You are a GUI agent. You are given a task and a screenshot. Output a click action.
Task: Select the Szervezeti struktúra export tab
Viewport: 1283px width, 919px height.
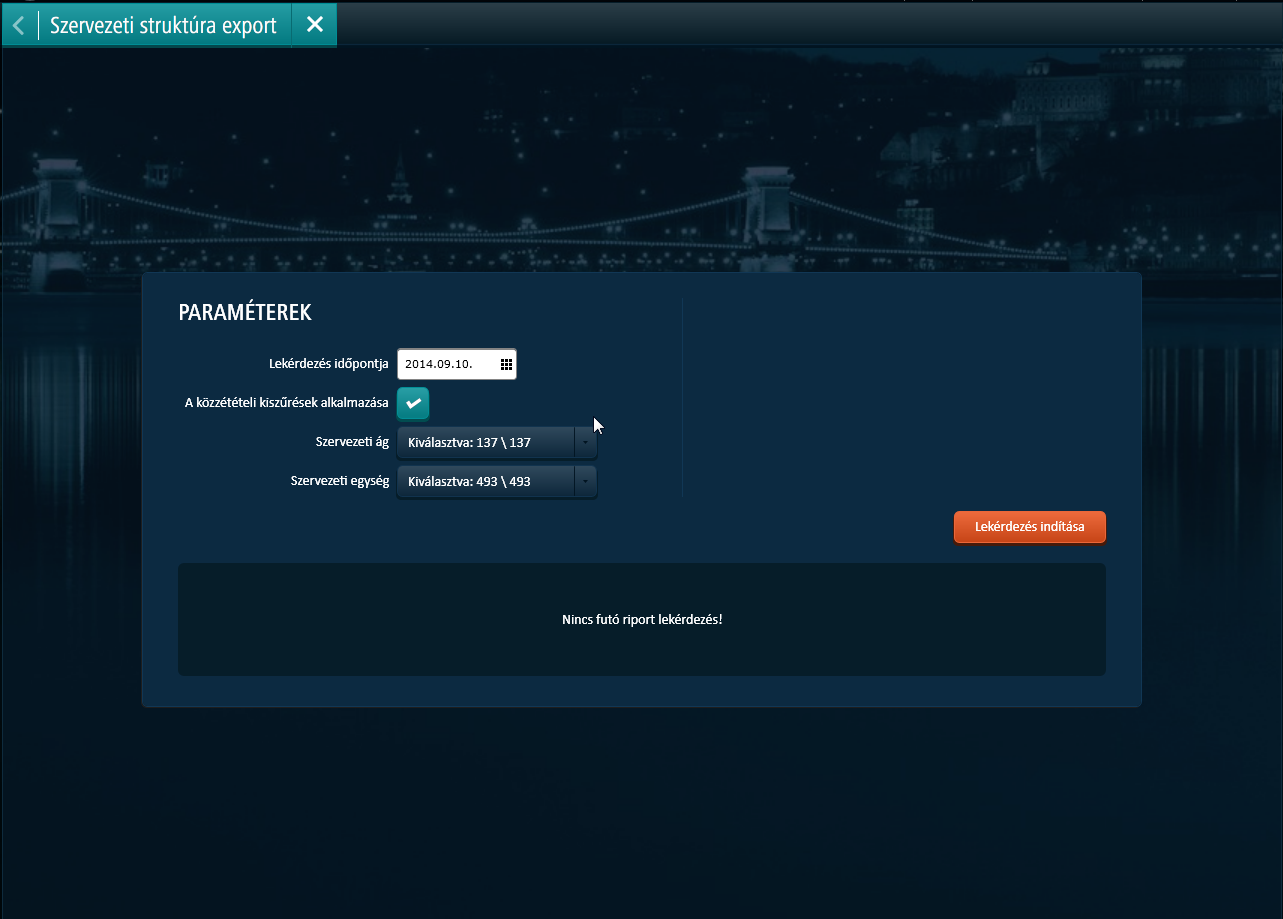coord(163,25)
